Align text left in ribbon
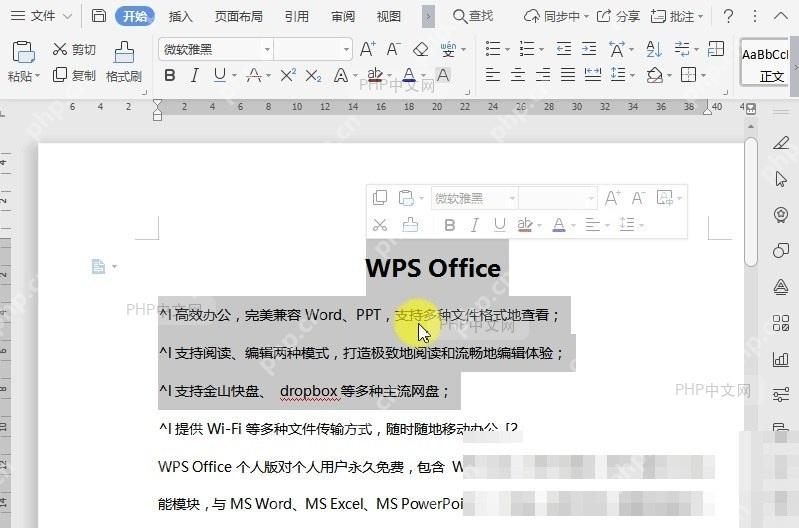Image resolution: width=799 pixels, height=528 pixels. [x=492, y=75]
